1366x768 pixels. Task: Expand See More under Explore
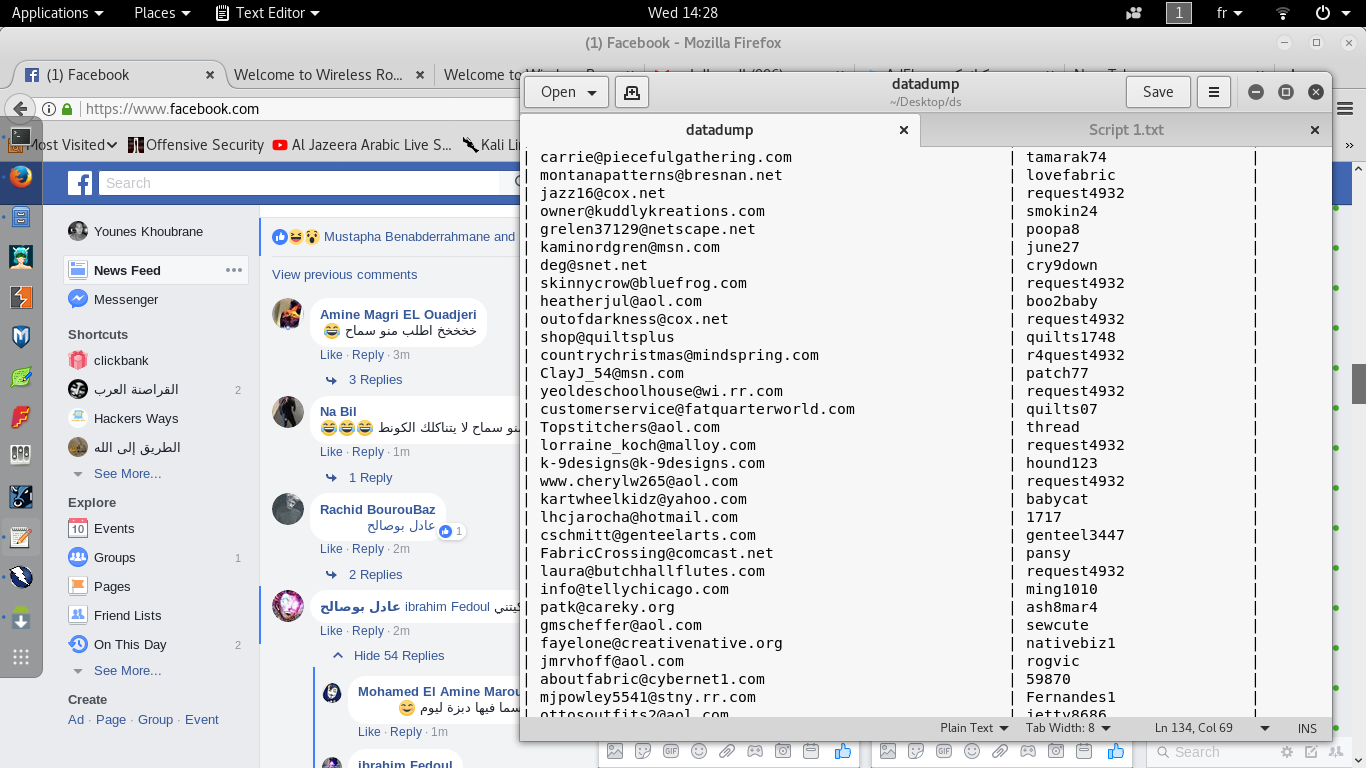[x=127, y=671]
